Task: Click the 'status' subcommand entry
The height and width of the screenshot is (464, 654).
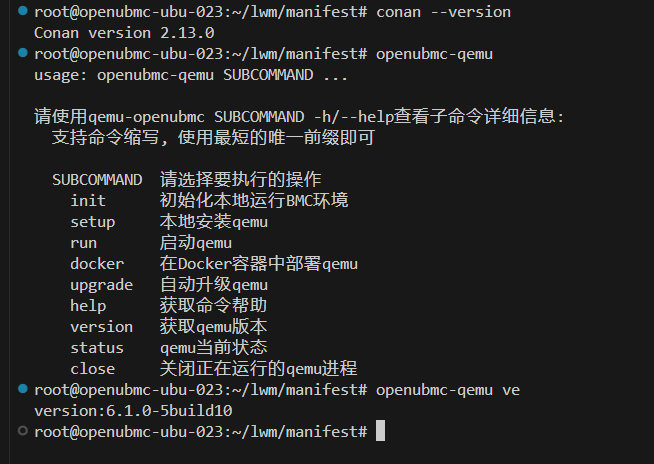Action: (x=97, y=347)
